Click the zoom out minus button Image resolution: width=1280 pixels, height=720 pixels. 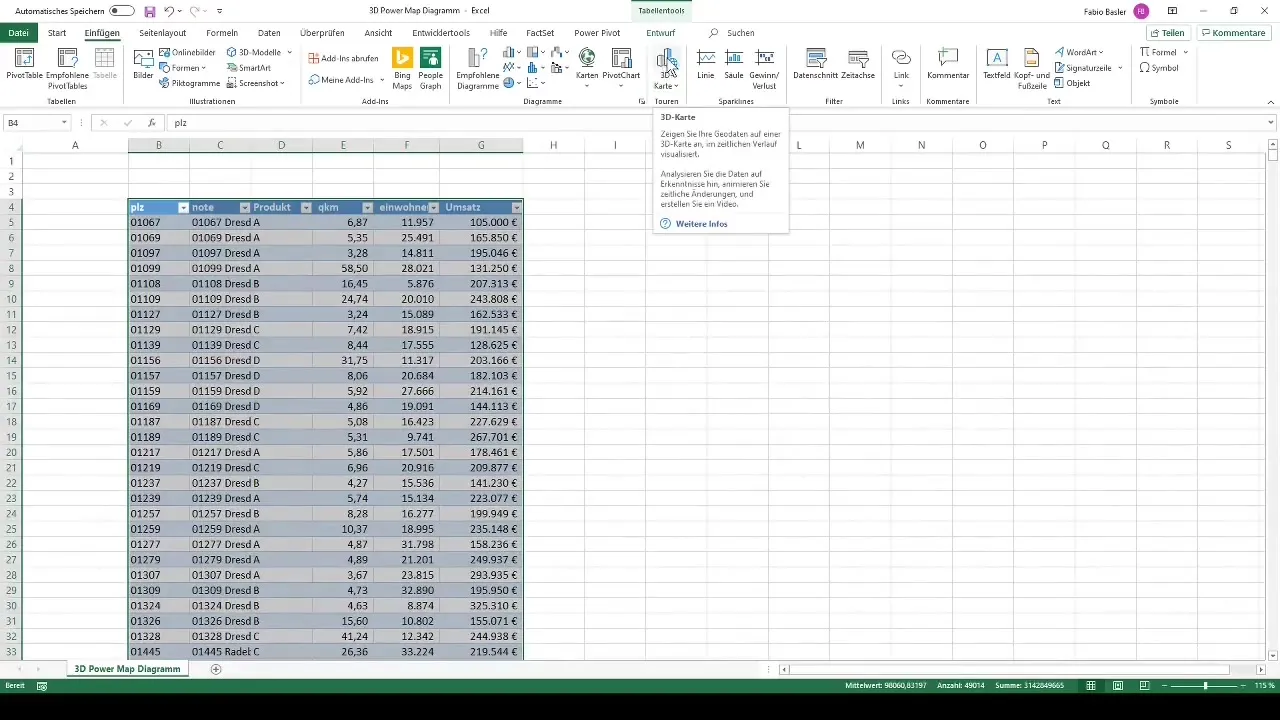tap(1164, 686)
